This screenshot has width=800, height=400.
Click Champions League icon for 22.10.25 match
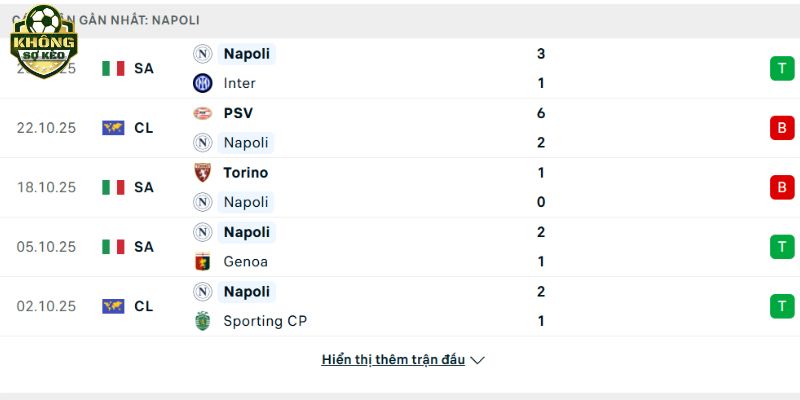pos(113,128)
